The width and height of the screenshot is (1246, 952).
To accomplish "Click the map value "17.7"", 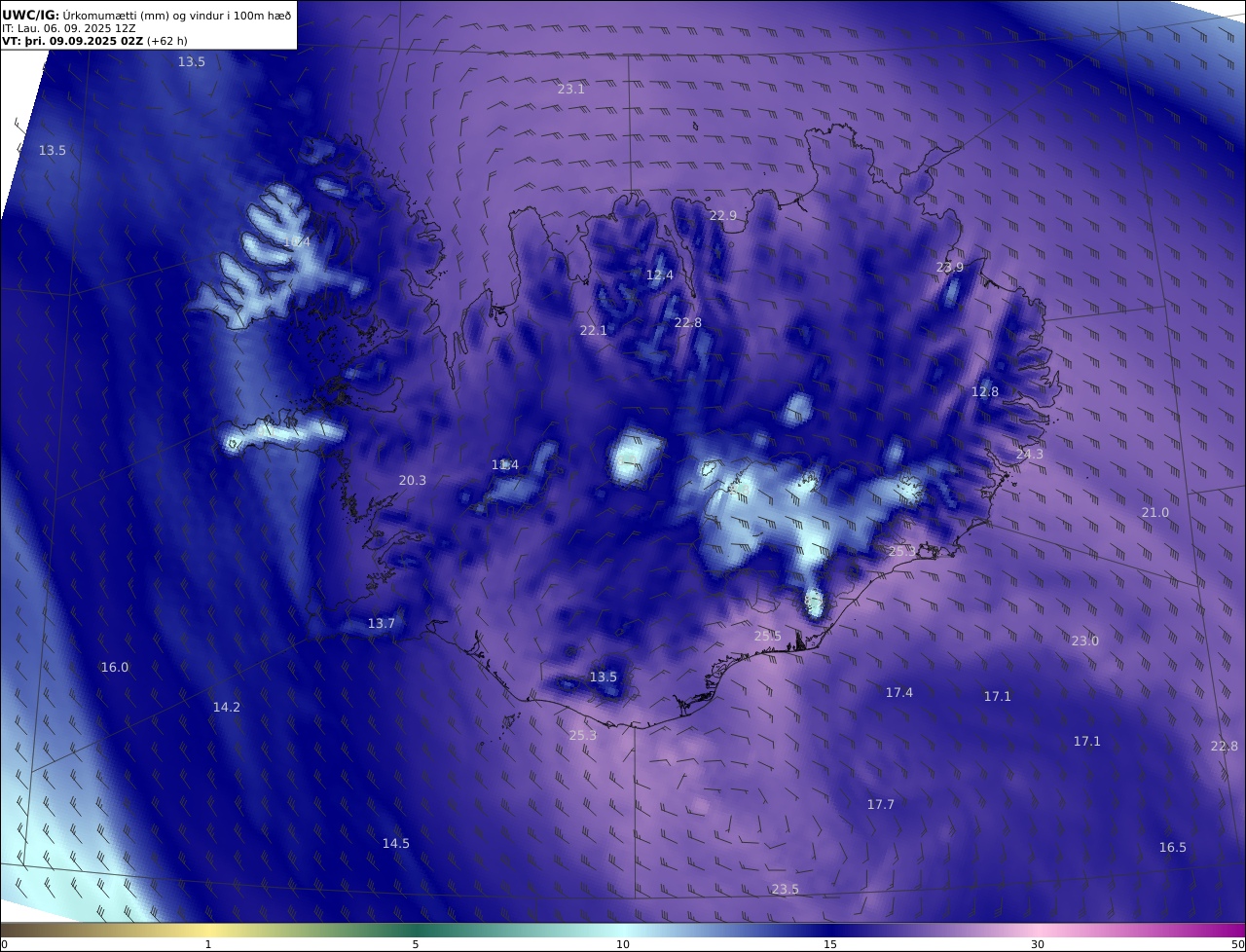I will coord(881,804).
